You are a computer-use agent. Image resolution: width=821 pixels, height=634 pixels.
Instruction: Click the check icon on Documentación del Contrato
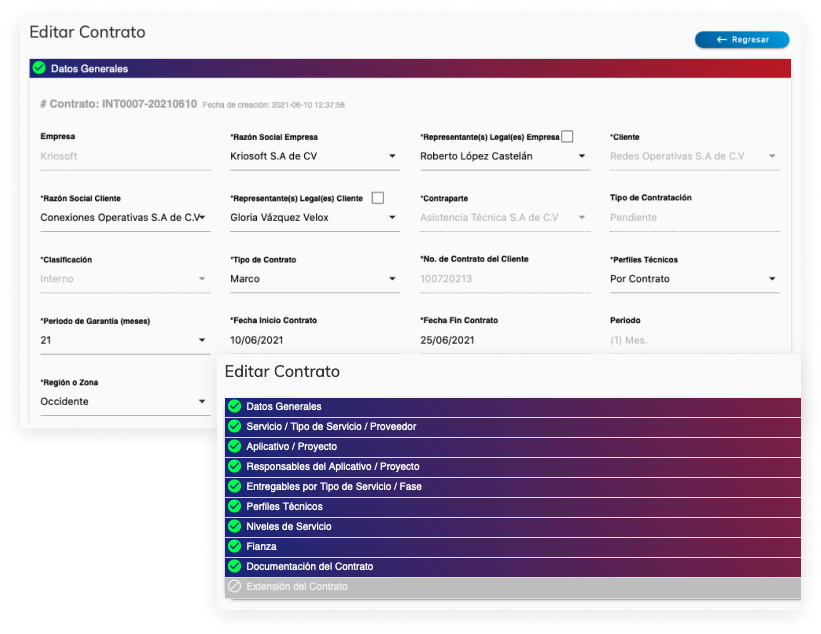pyautogui.click(x=234, y=566)
